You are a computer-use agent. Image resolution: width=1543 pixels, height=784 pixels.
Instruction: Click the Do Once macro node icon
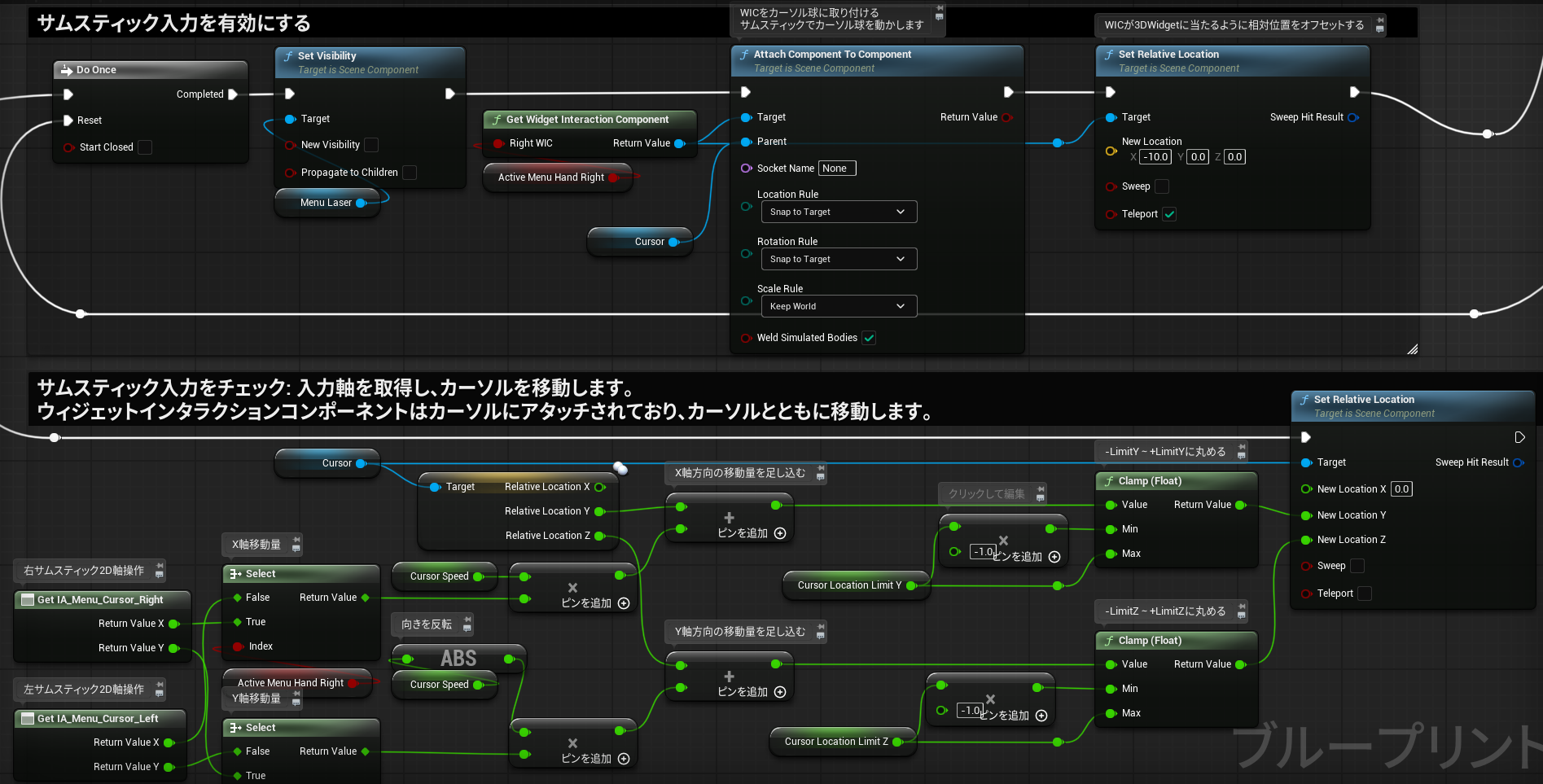67,70
